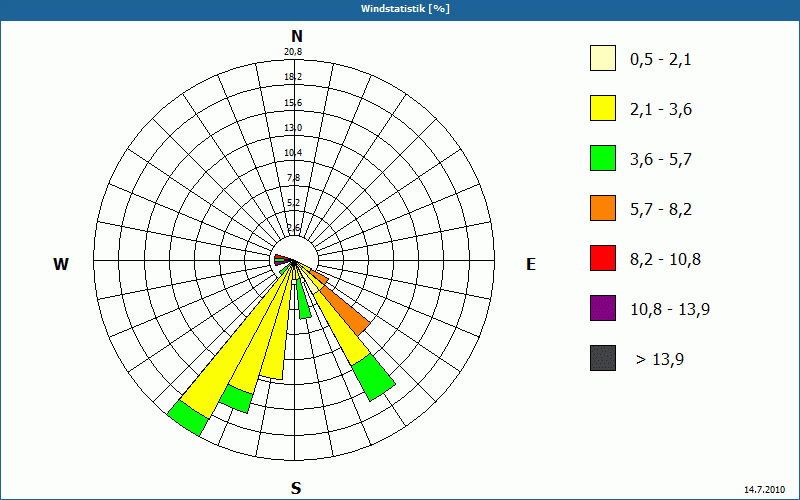Viewport: 800px width, 500px height.
Task: Click the 10,4 radial axis value
Action: point(293,153)
